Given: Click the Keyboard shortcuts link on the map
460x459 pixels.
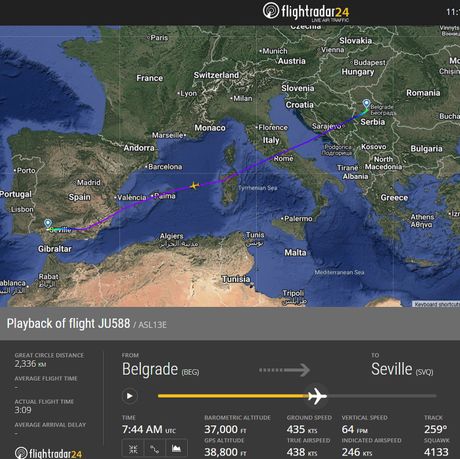Looking at the screenshot, I should pos(436,304).
